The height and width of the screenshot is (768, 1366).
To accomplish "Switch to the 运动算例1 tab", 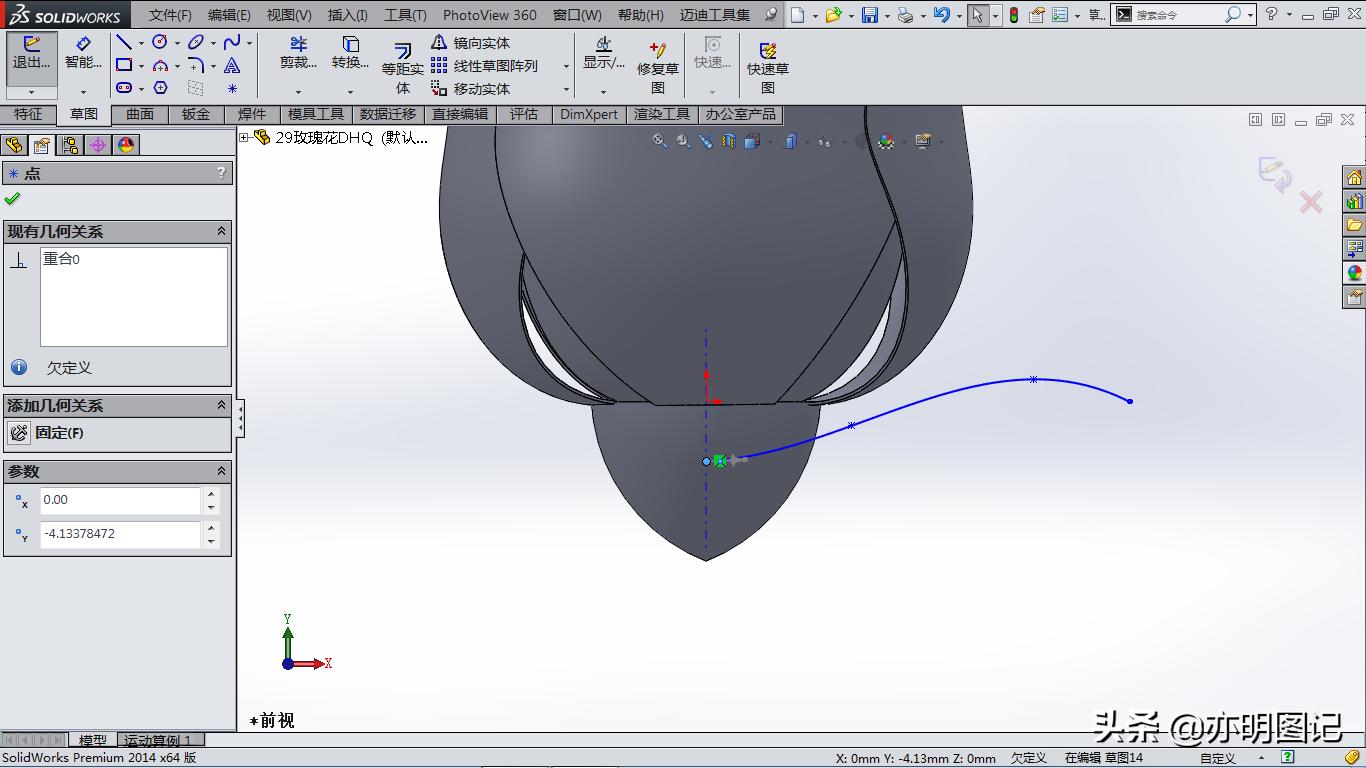I will [x=160, y=740].
